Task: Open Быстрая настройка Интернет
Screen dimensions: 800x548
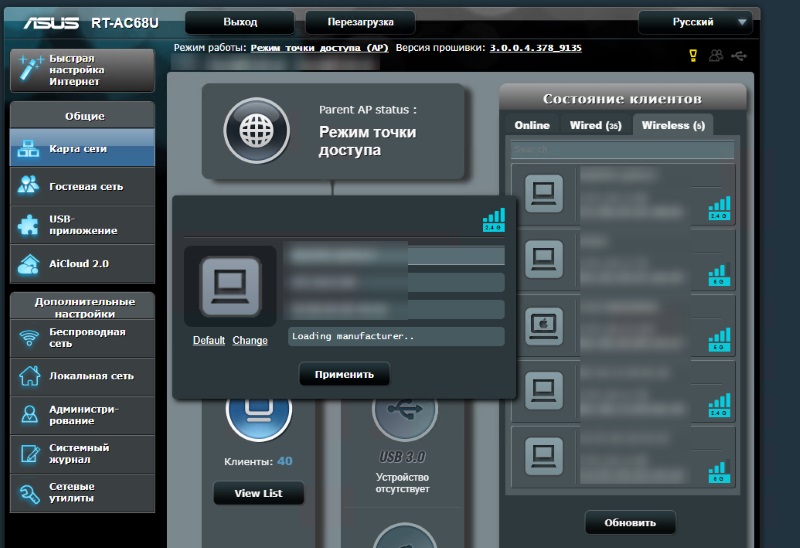Action: 82,70
